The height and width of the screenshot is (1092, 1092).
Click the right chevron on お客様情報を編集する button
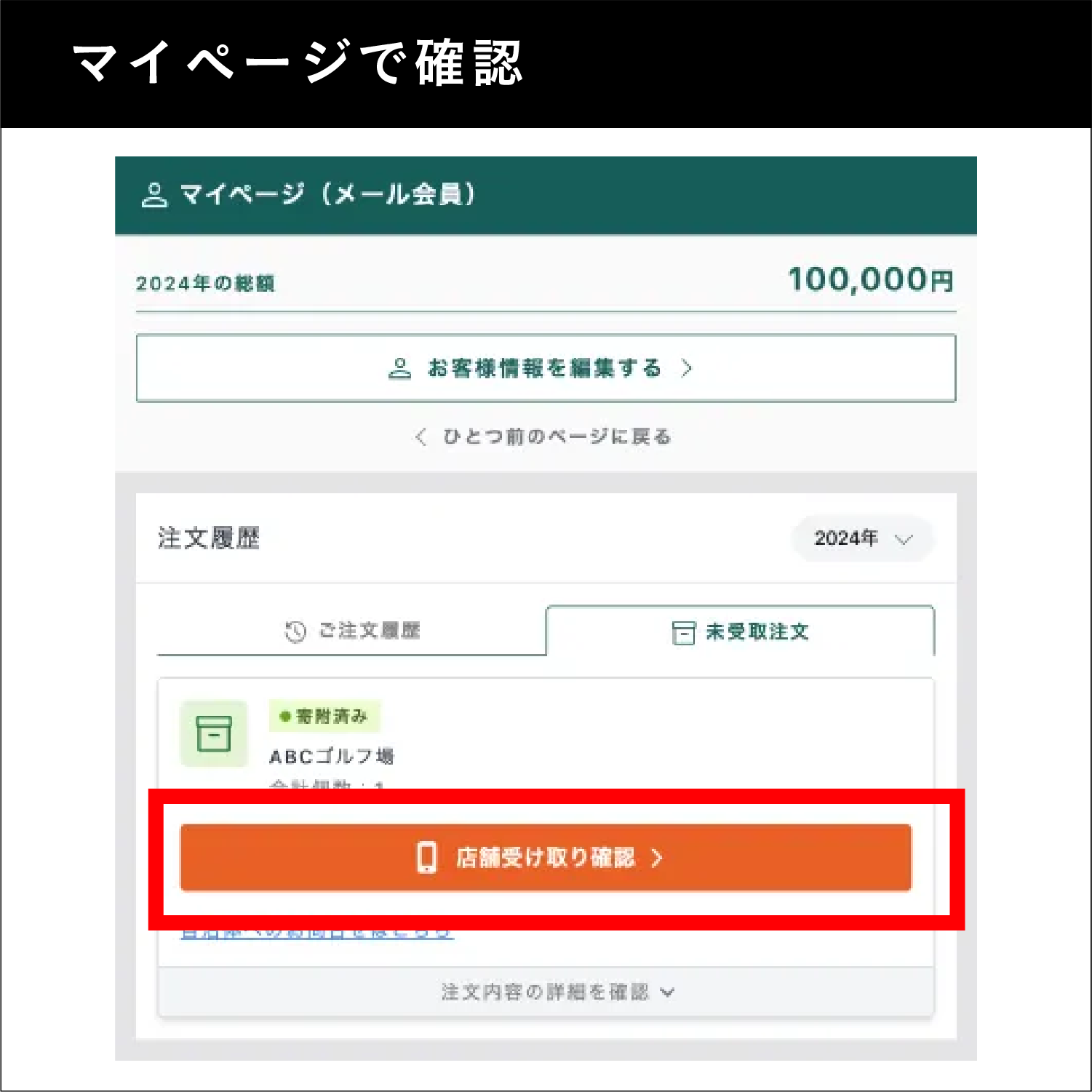coord(686,368)
